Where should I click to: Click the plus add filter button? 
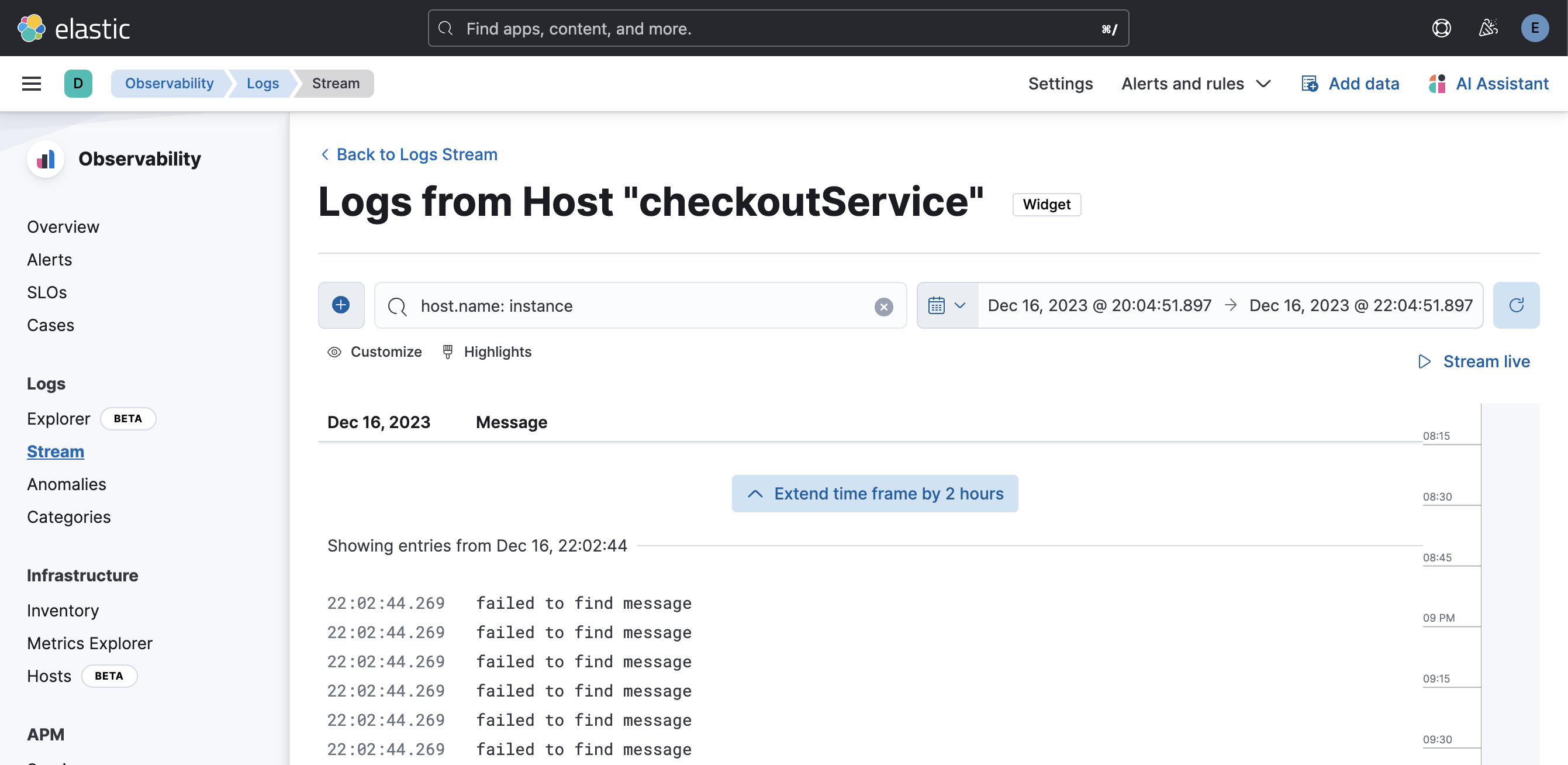(341, 305)
